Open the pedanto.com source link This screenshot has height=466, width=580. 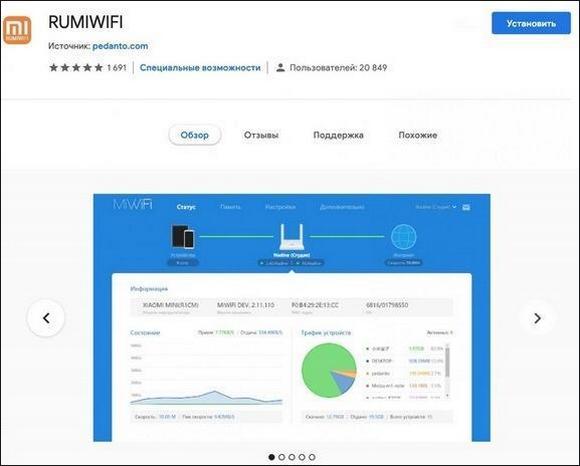(x=120, y=46)
